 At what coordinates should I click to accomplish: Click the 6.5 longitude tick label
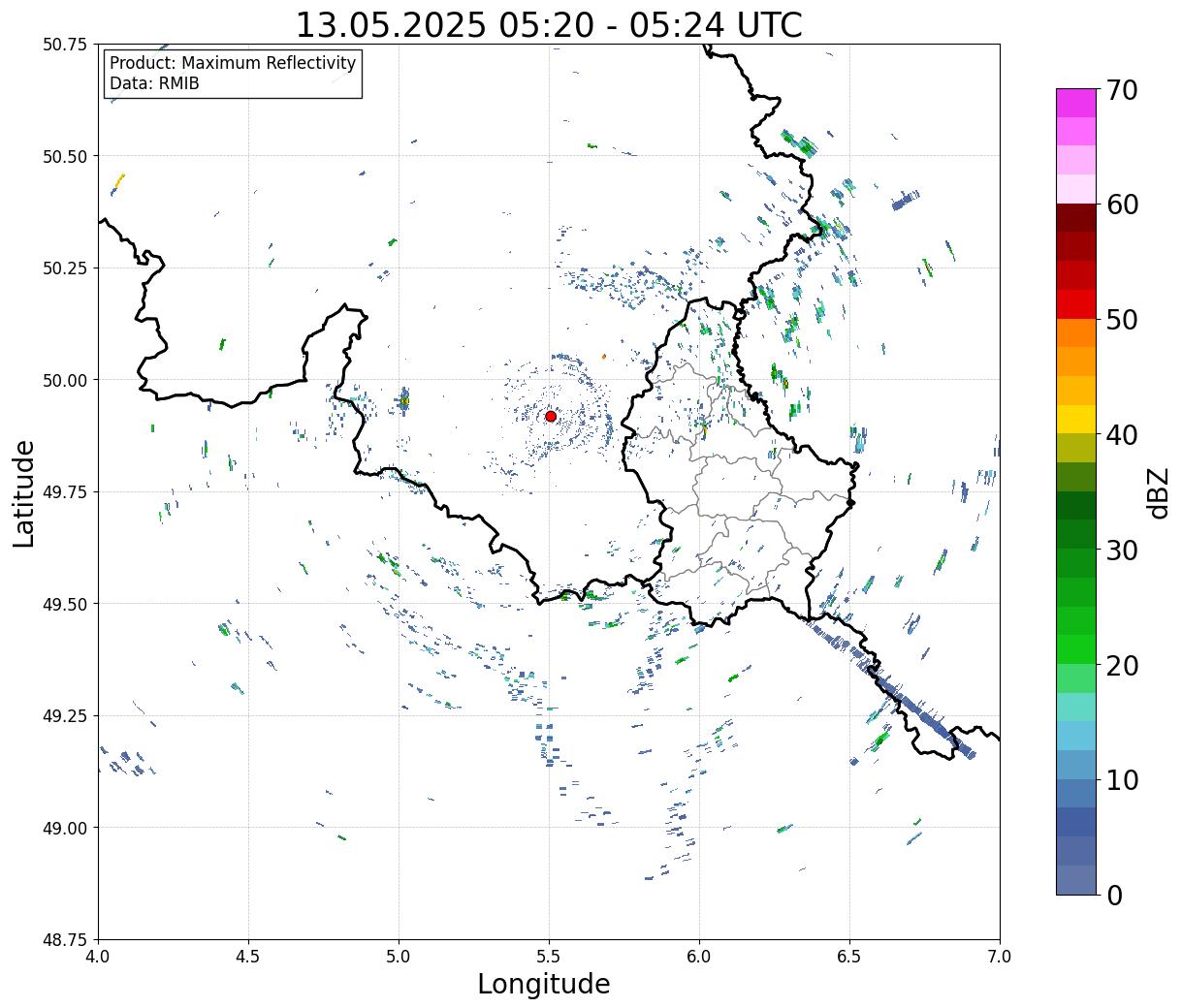tap(849, 956)
